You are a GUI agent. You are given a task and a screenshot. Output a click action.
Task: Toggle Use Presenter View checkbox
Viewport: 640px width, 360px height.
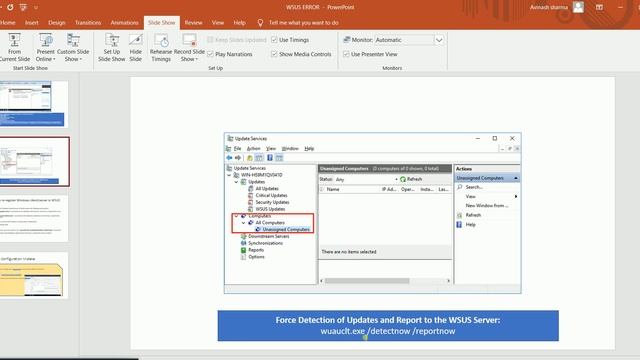point(346,54)
